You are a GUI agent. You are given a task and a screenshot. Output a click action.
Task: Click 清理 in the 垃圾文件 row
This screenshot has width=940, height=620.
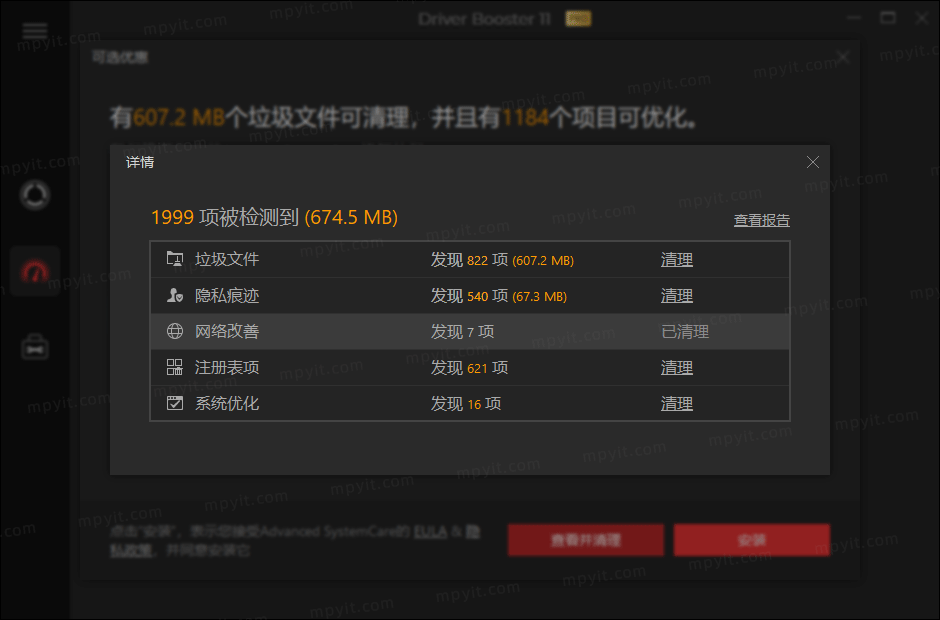tap(677, 260)
